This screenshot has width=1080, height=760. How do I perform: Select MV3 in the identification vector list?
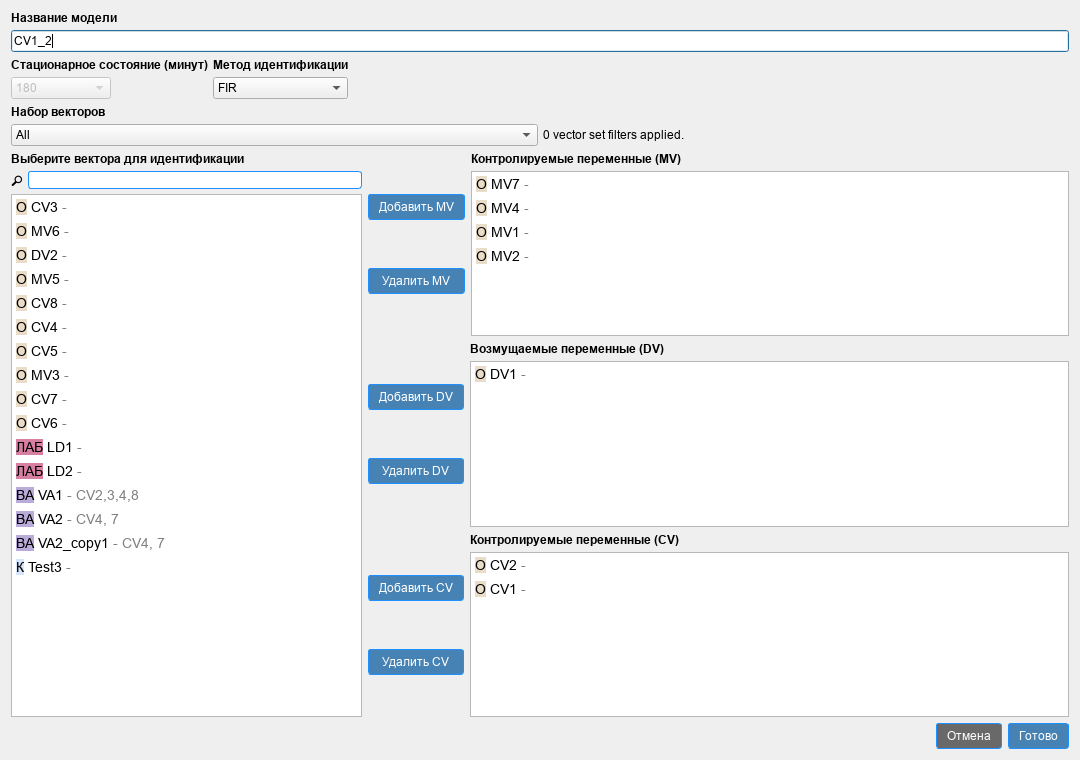(x=187, y=376)
